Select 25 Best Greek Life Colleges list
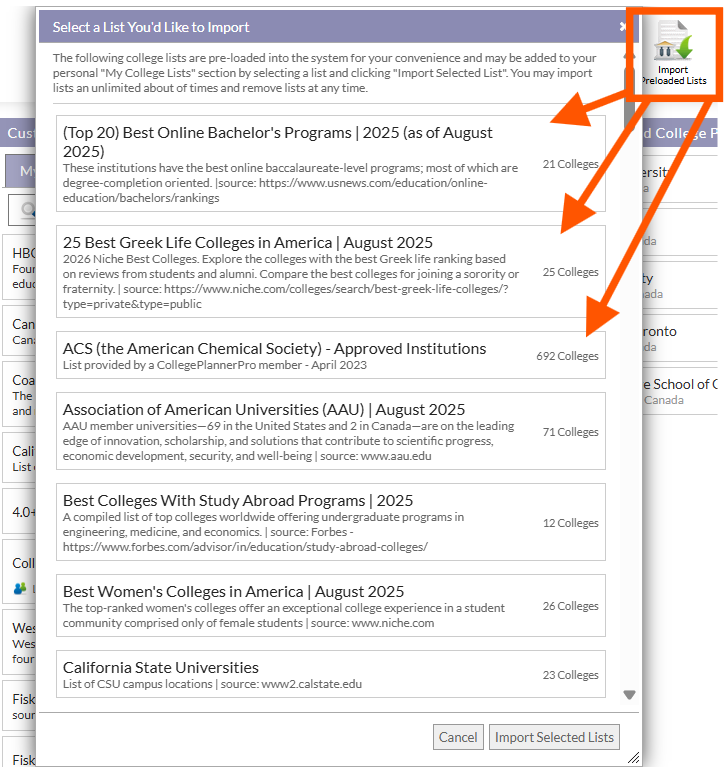The width and height of the screenshot is (724, 767). [x=330, y=271]
